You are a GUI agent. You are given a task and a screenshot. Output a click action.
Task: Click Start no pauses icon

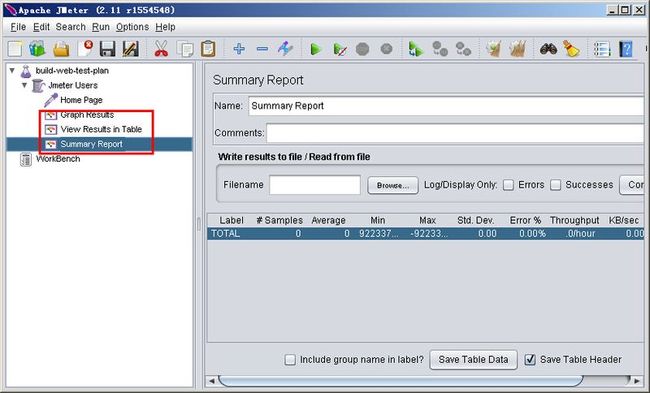(x=340, y=49)
